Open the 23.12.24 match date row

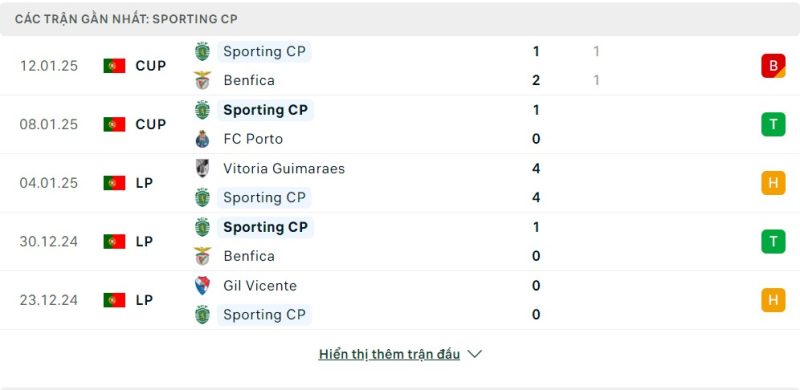pos(400,300)
